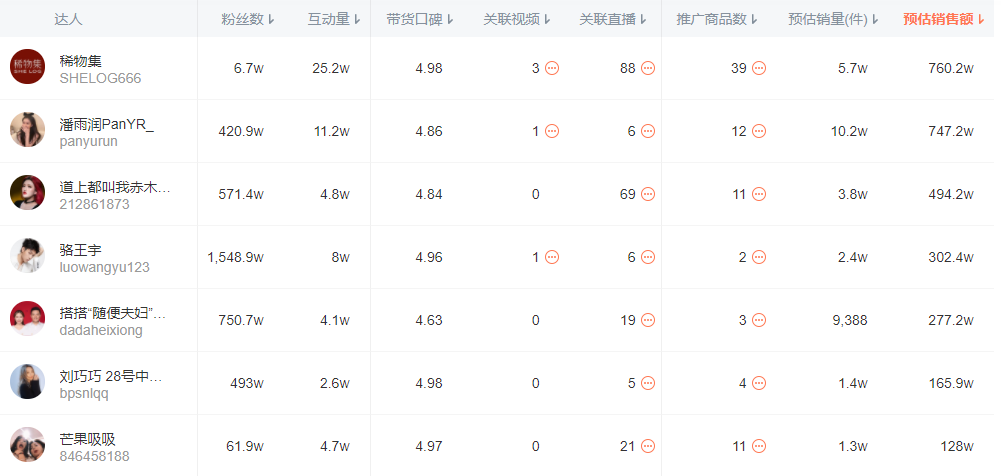Open 潘雨润PanYR_ influencer name link
The width and height of the screenshot is (1001, 476).
(x=107, y=123)
